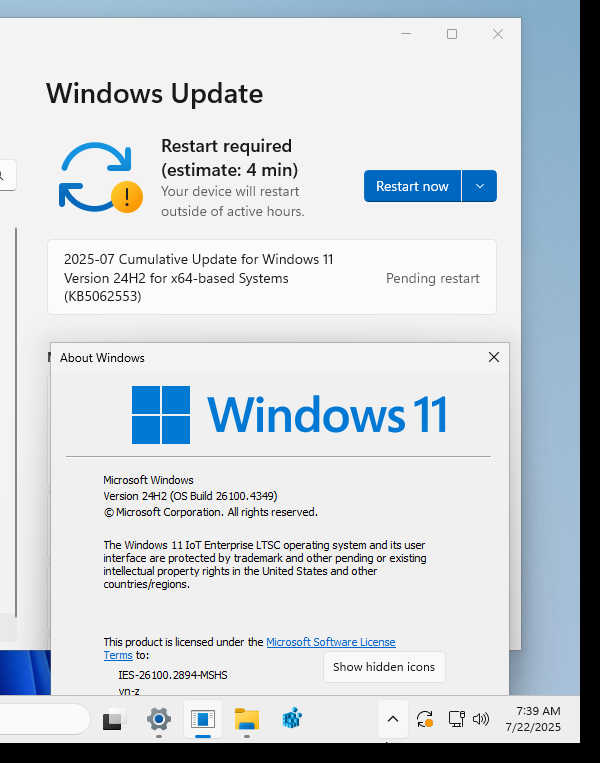Open File Explorer from the taskbar
Viewport: 600px width, 763px height.
247,719
